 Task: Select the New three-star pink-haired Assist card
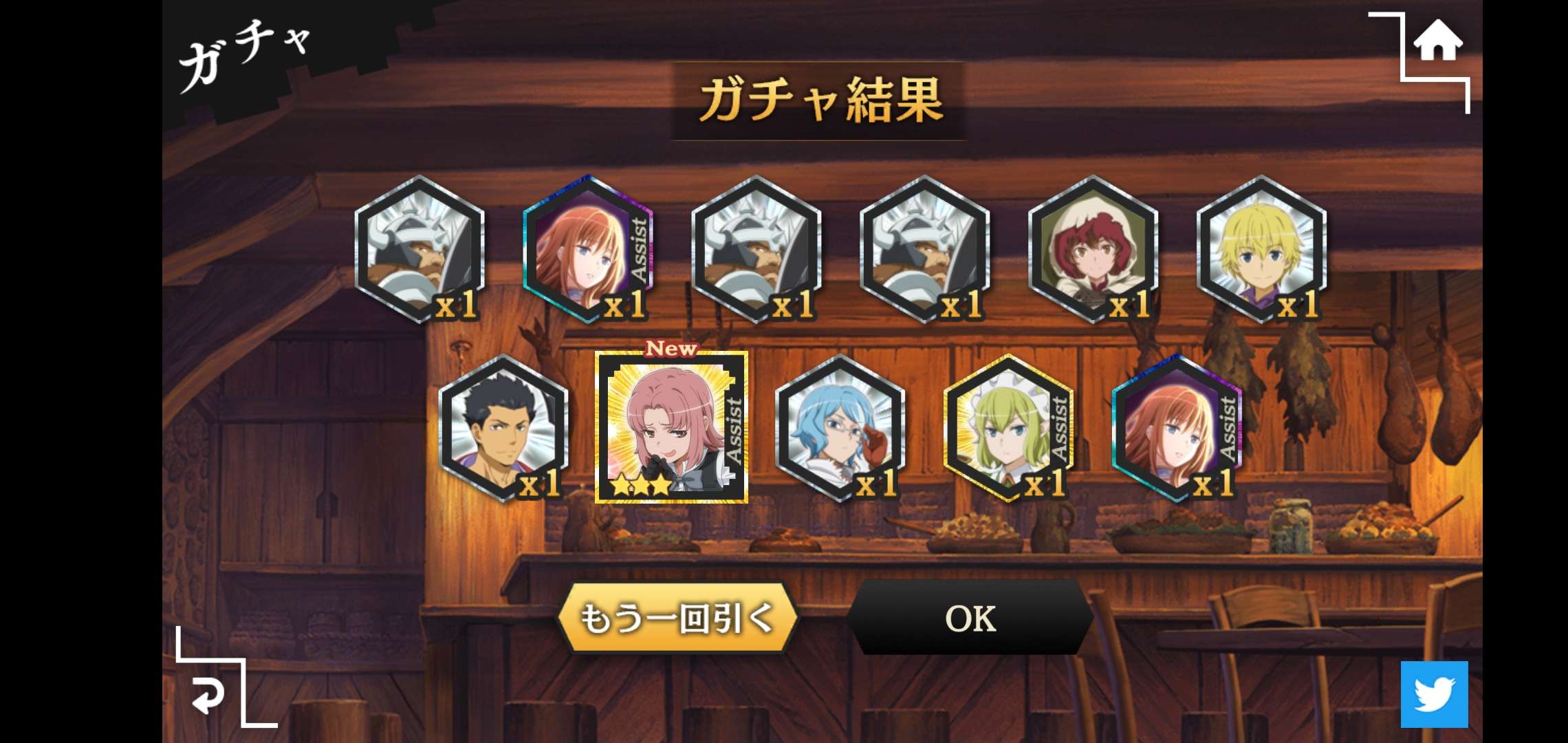click(x=671, y=427)
